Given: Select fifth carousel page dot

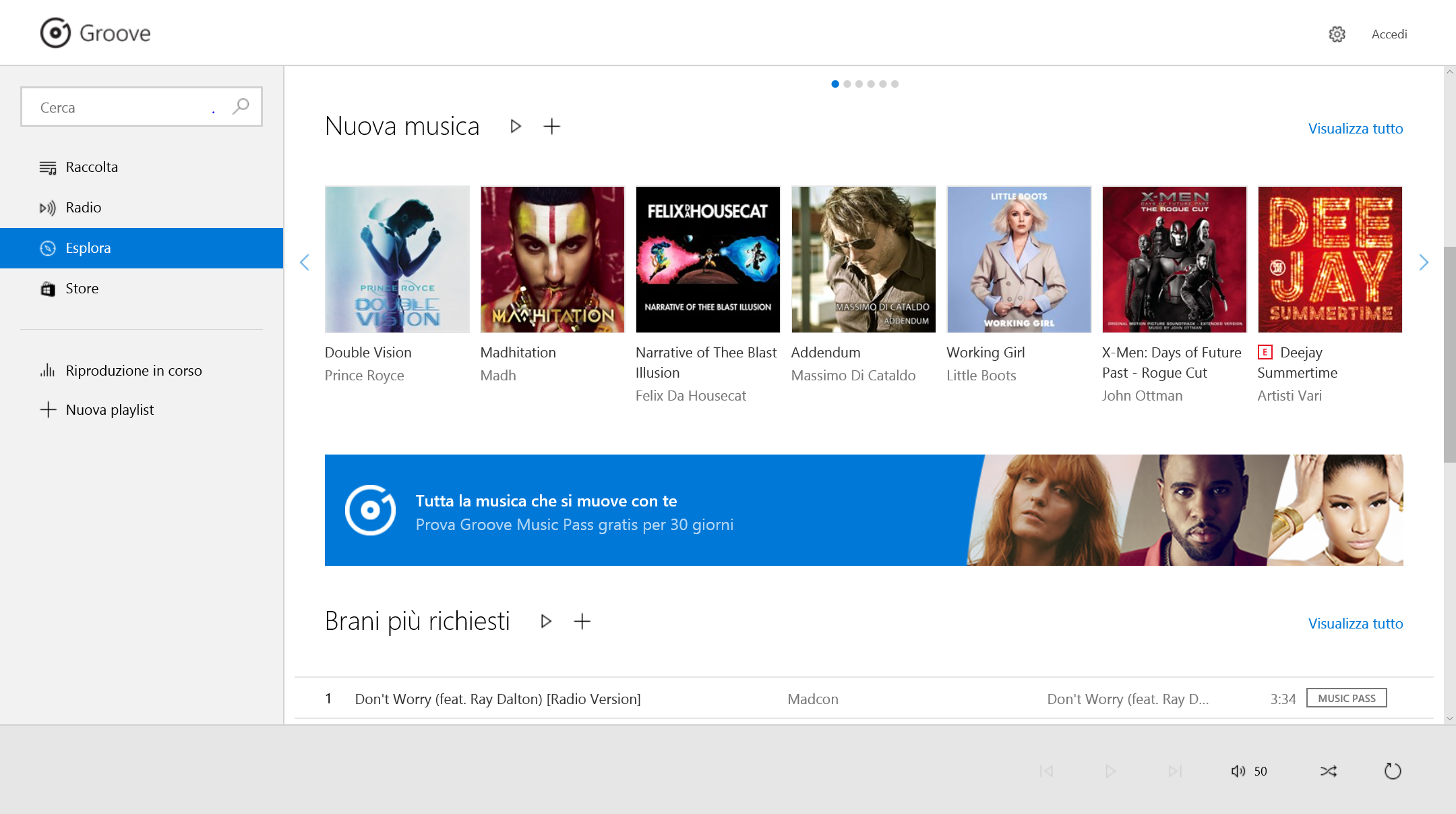Looking at the screenshot, I should [x=883, y=84].
